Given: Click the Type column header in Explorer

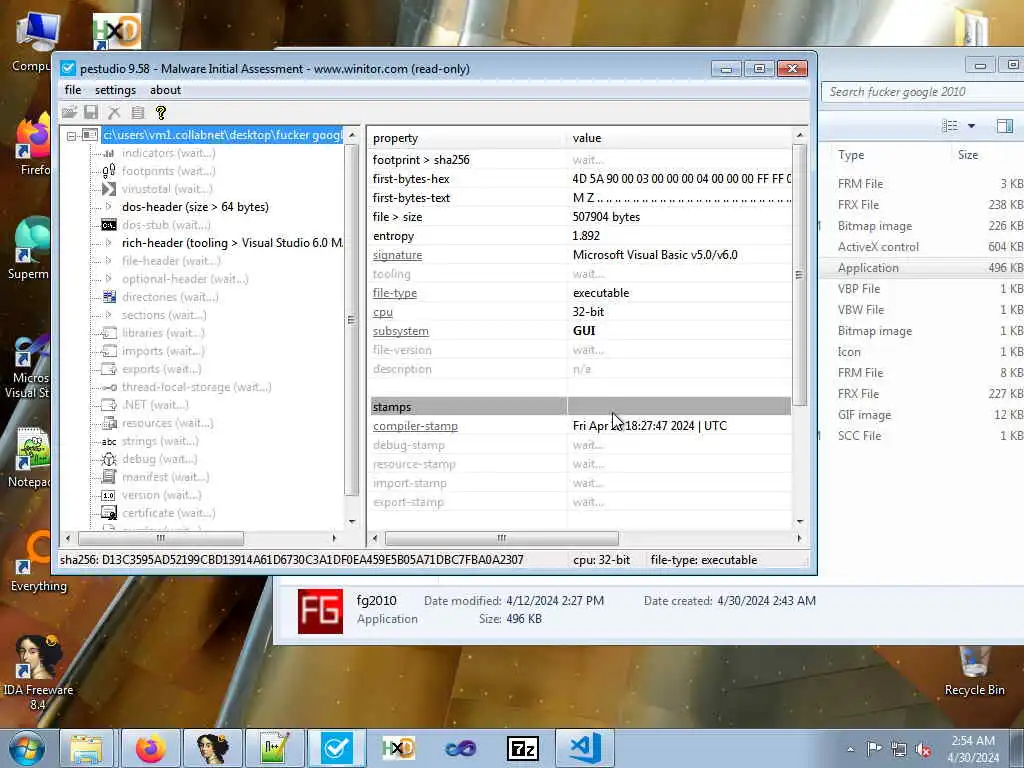Looking at the screenshot, I should pos(851,155).
